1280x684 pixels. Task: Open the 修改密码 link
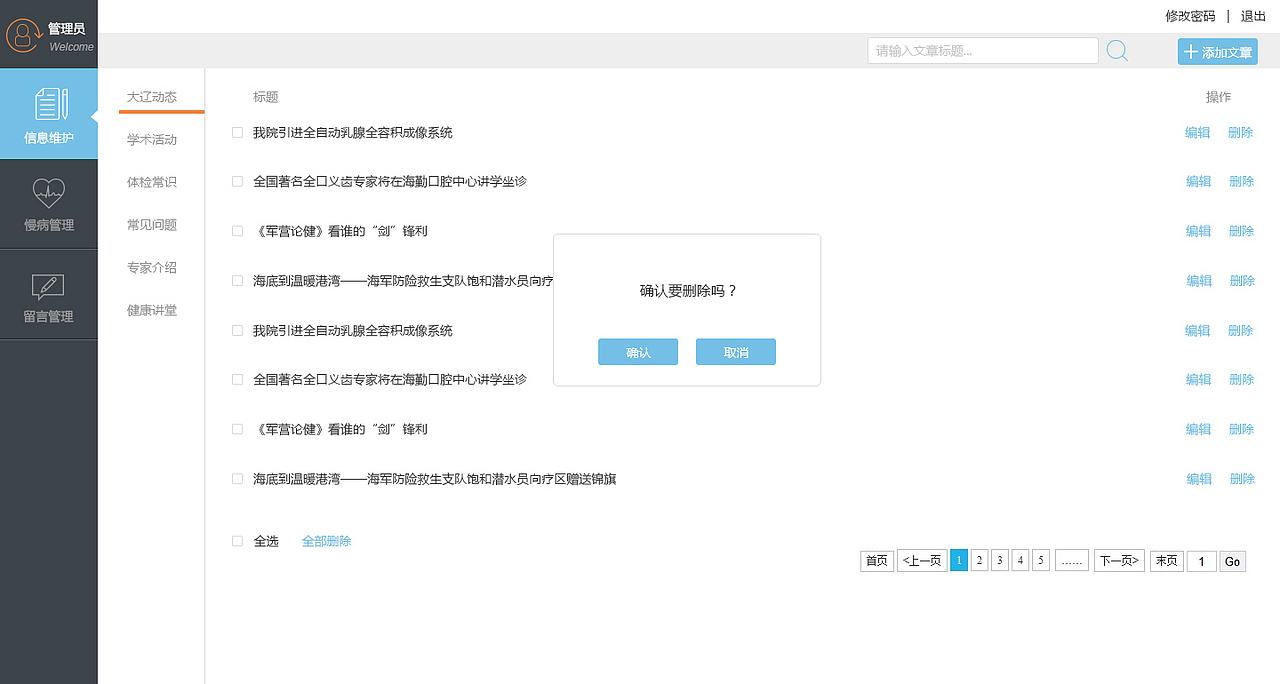pyautogui.click(x=1190, y=16)
